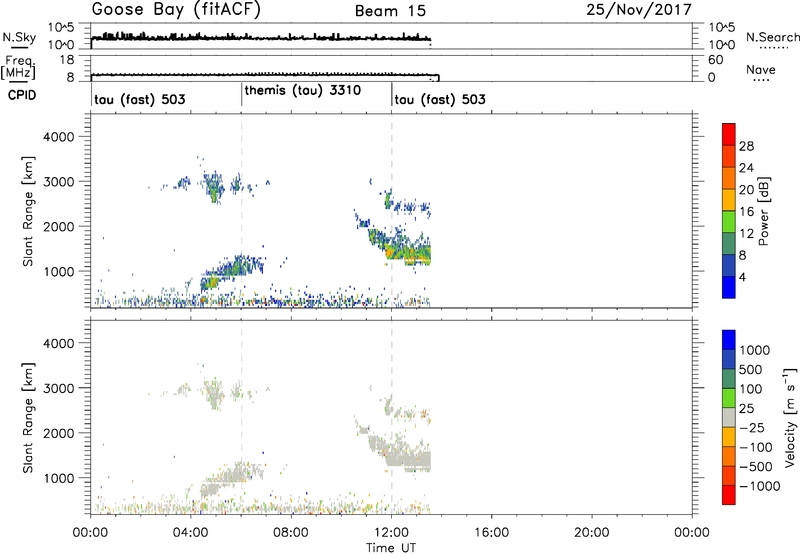Click the red top segment of power color bar
Screen dimensions: 800x554
pos(729,134)
